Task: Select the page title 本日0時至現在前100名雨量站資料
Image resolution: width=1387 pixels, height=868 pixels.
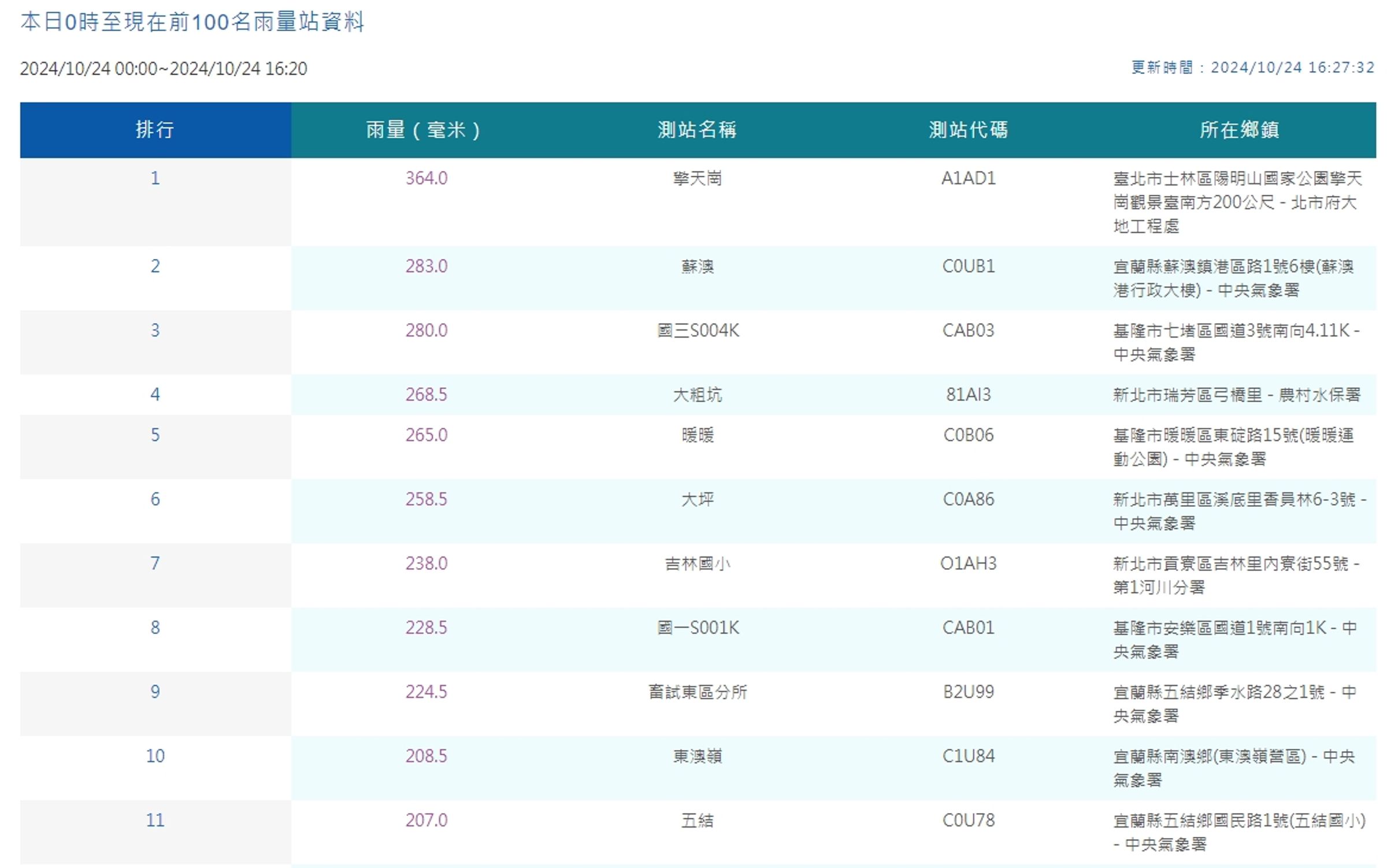Action: pyautogui.click(x=192, y=22)
